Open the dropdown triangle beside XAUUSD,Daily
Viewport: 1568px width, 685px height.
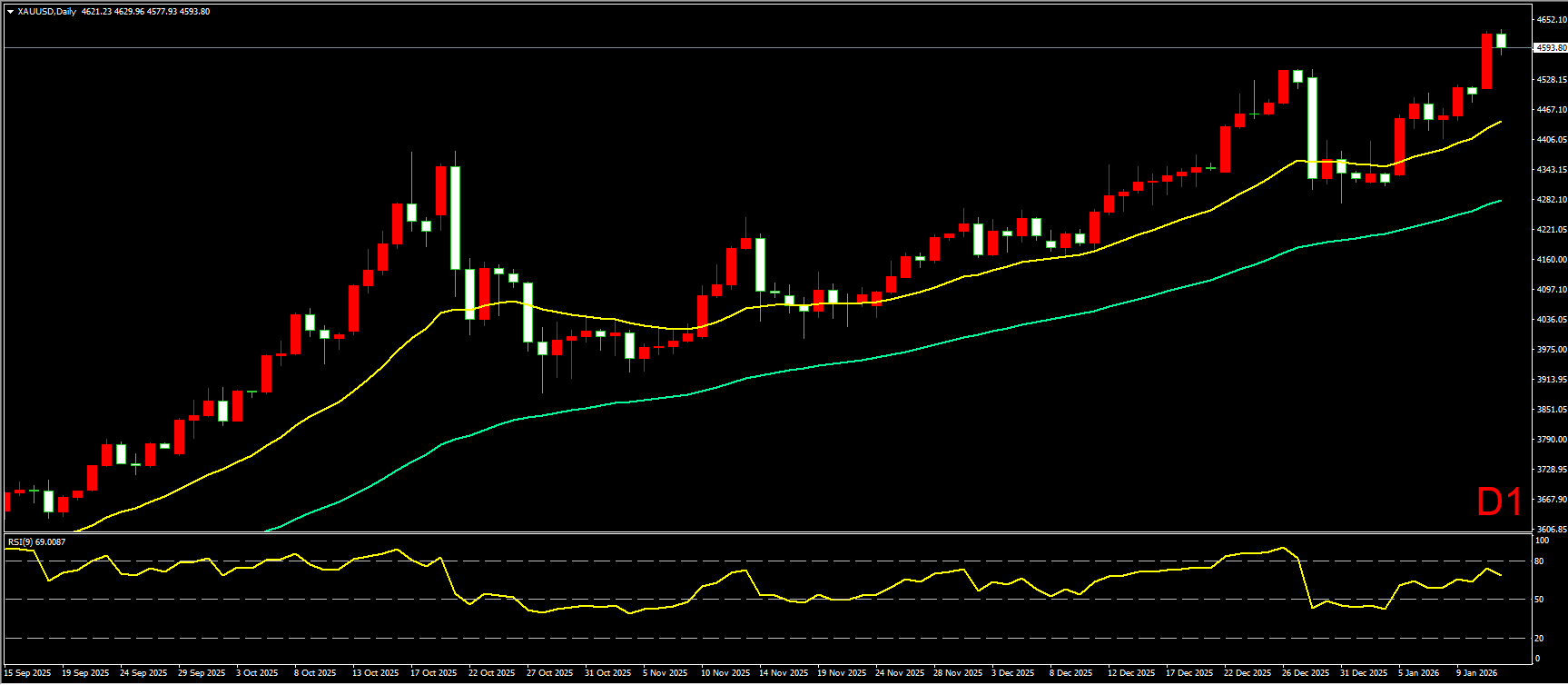10,12
